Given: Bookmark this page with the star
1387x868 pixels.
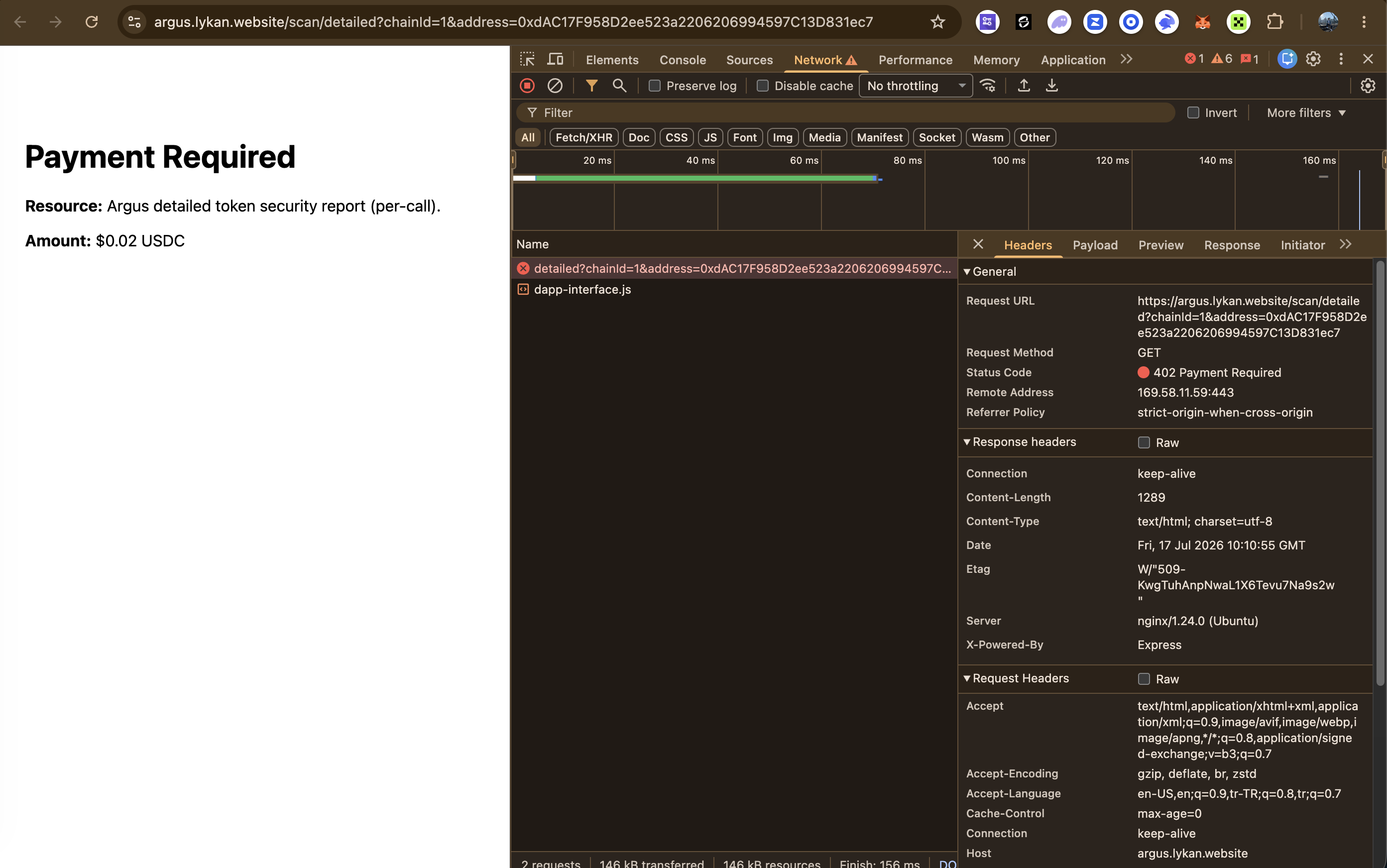Looking at the screenshot, I should pos(937,22).
